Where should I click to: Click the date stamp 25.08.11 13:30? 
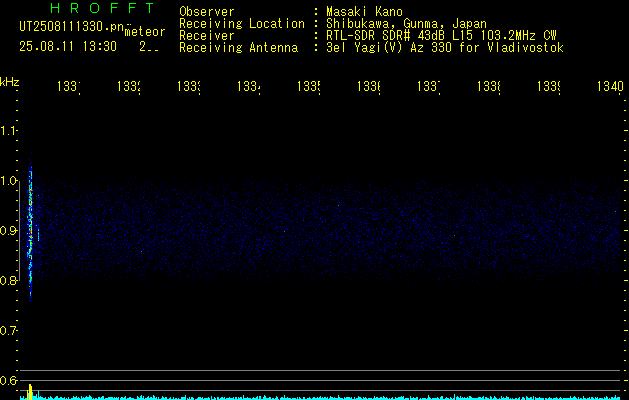68,47
